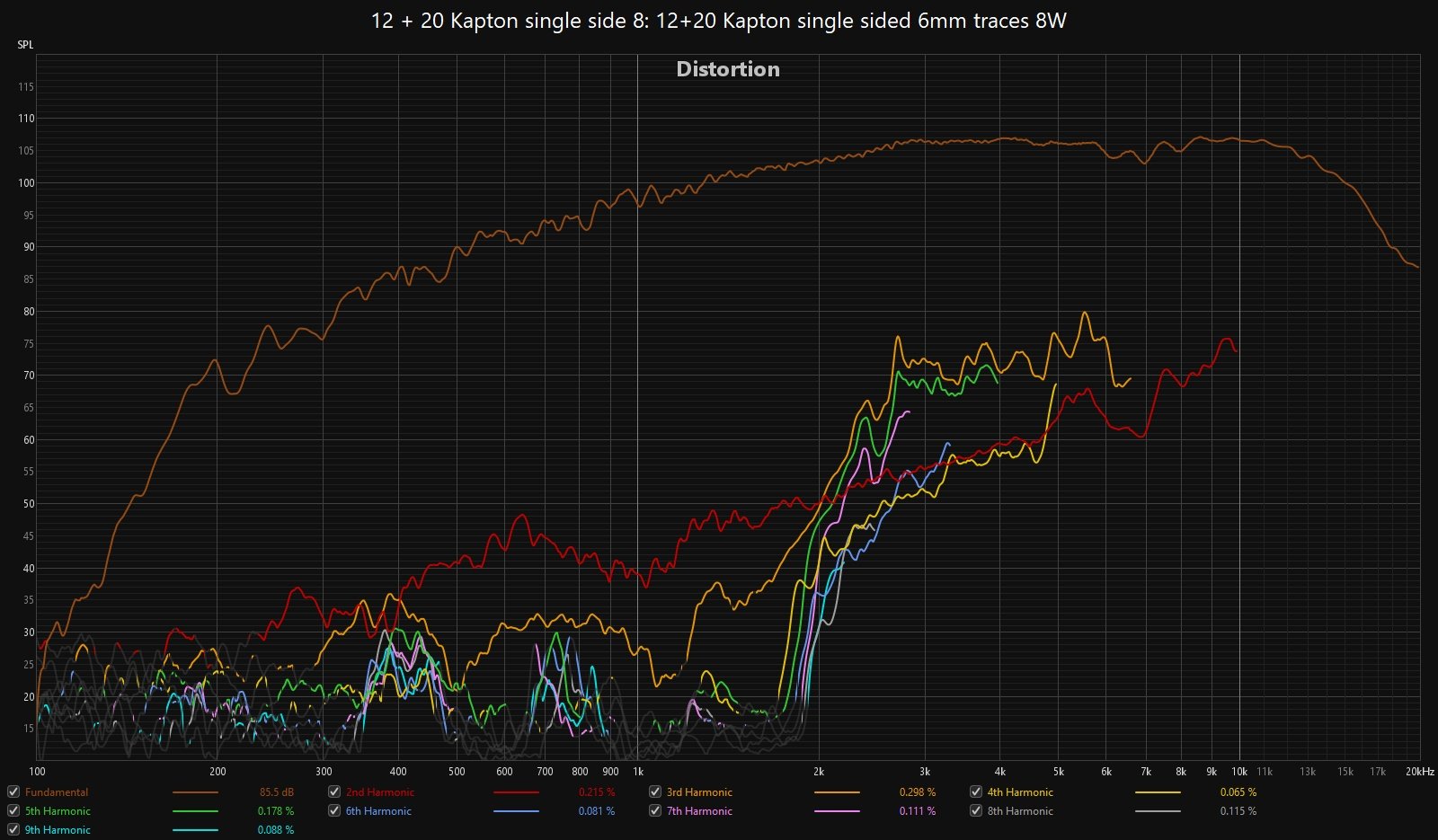Viewport: 1438px width, 840px height.
Task: Click the Fundamental brown line swatch
Action: coord(195,792)
